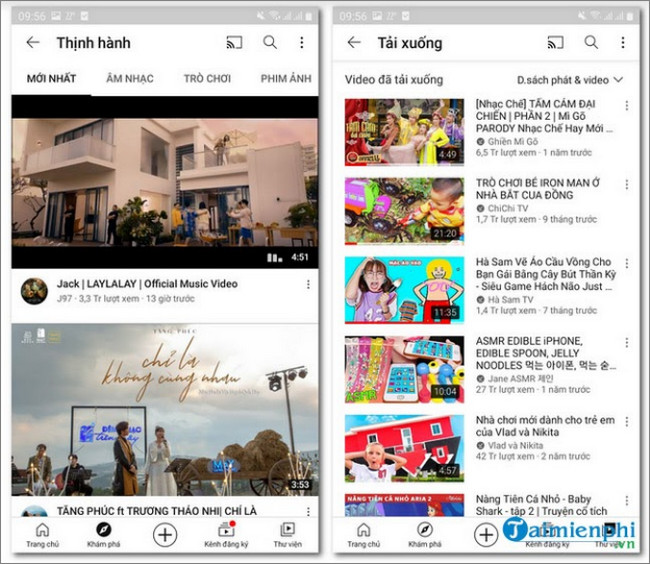Play Jack LAYLALAY video thumbnail
The height and width of the screenshot is (564, 650).
point(165,182)
